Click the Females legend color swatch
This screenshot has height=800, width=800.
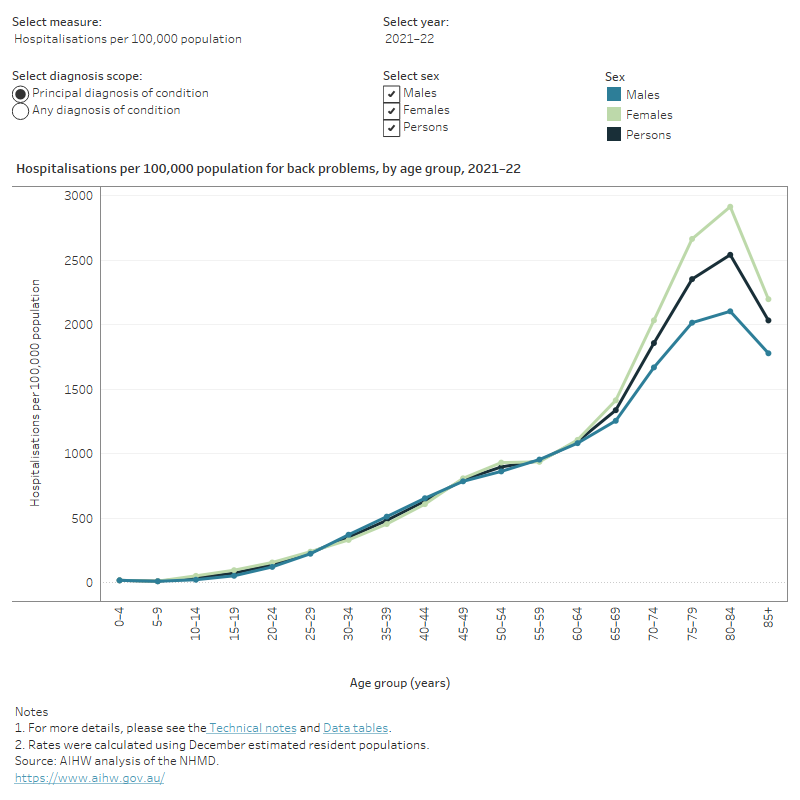[613, 115]
